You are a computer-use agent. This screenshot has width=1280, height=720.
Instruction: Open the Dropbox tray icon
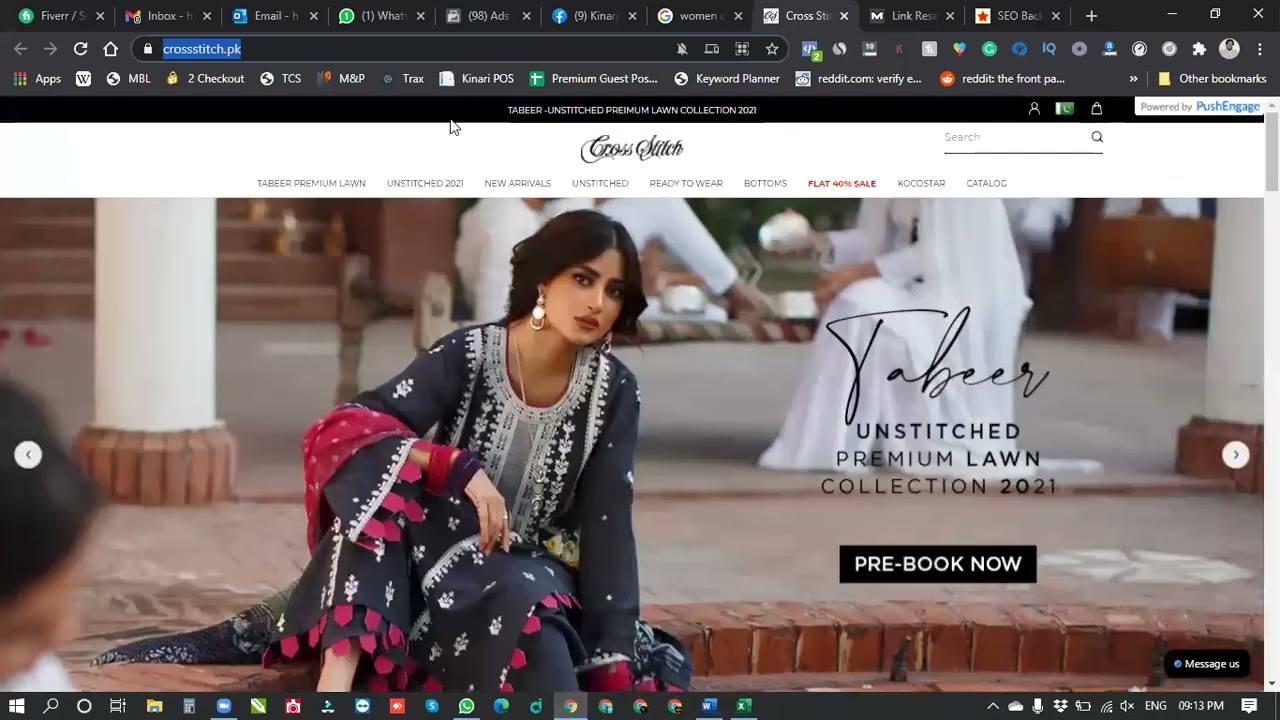click(1061, 706)
